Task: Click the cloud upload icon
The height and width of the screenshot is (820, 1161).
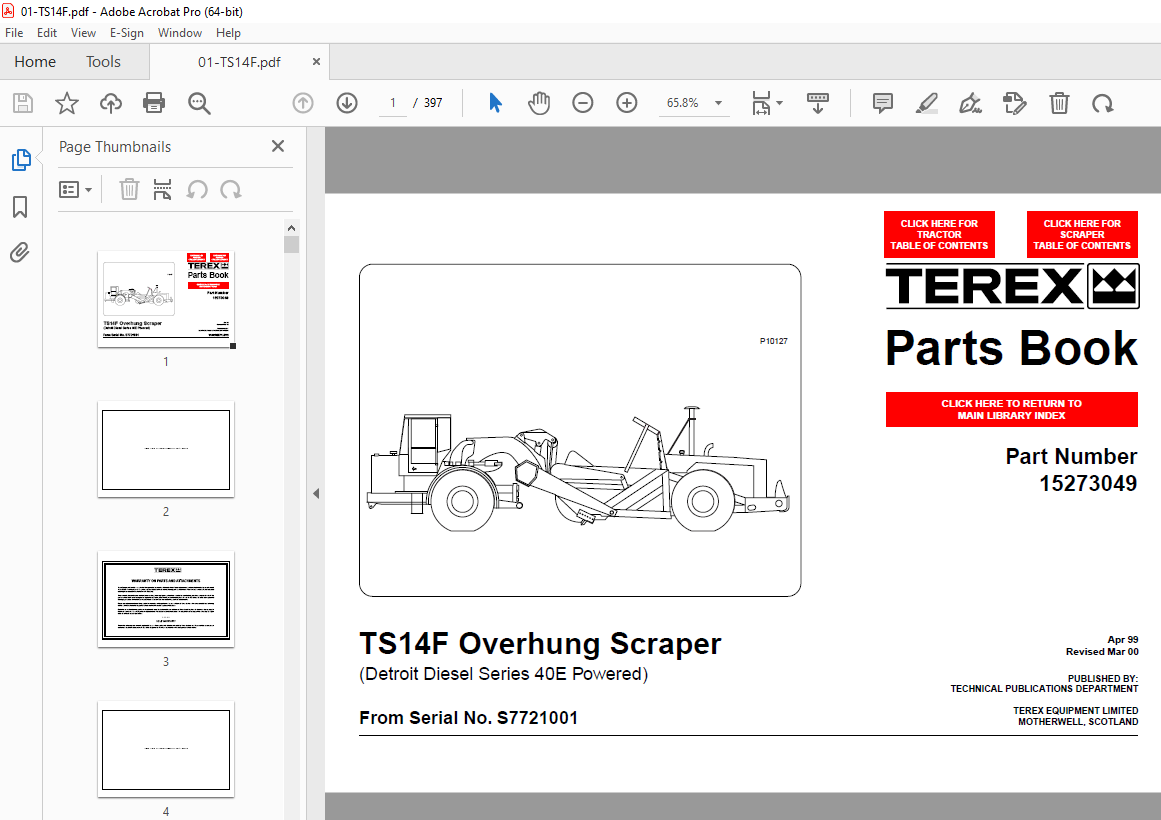Action: (x=110, y=103)
